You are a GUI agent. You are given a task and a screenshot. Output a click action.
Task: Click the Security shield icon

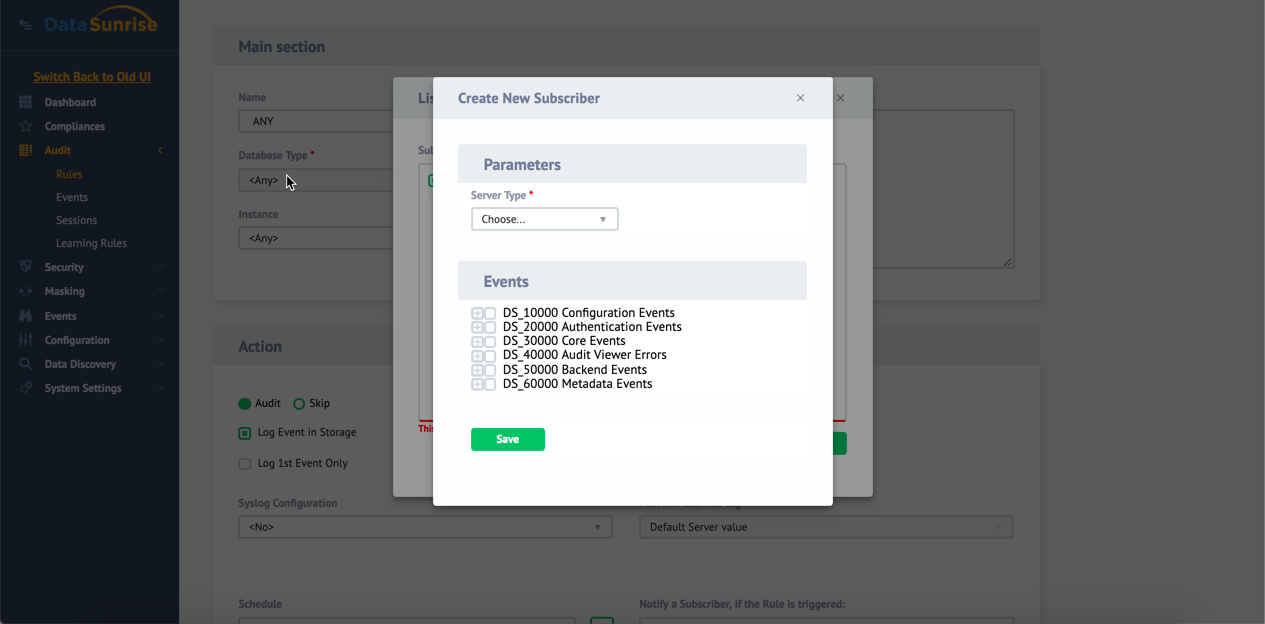coord(26,267)
